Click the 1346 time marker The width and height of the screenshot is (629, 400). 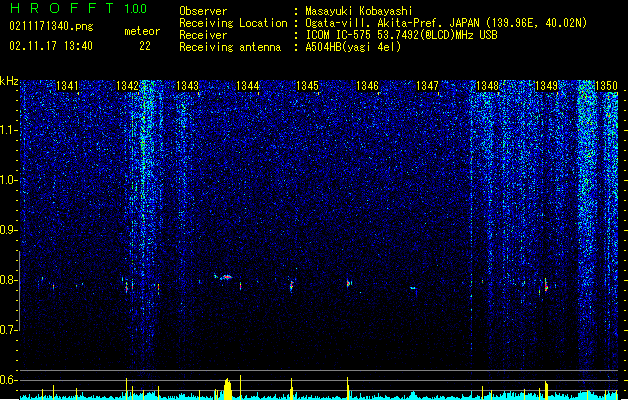pos(367,86)
